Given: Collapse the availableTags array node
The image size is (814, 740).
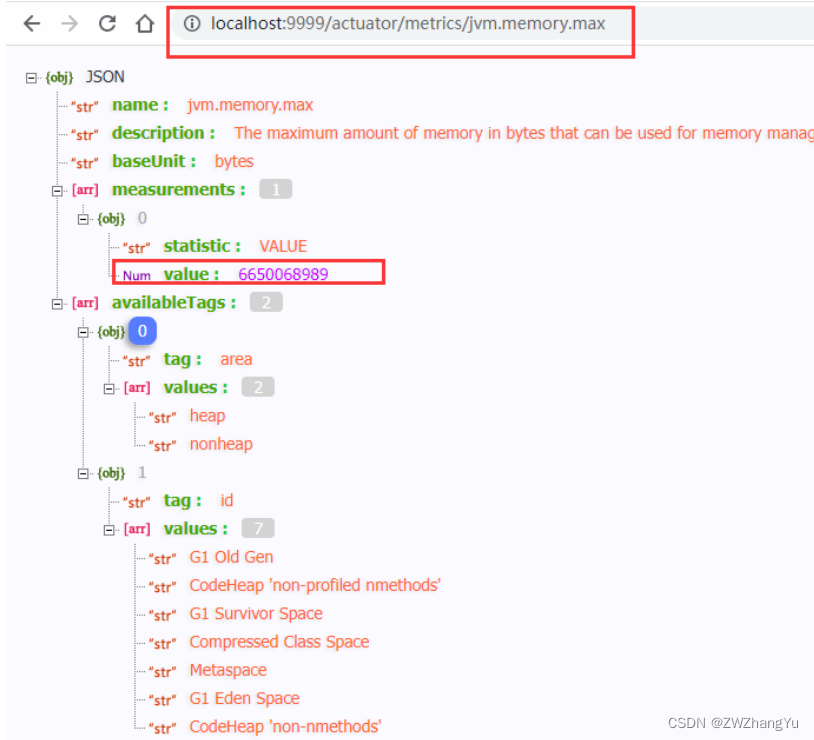Looking at the screenshot, I should [x=57, y=302].
